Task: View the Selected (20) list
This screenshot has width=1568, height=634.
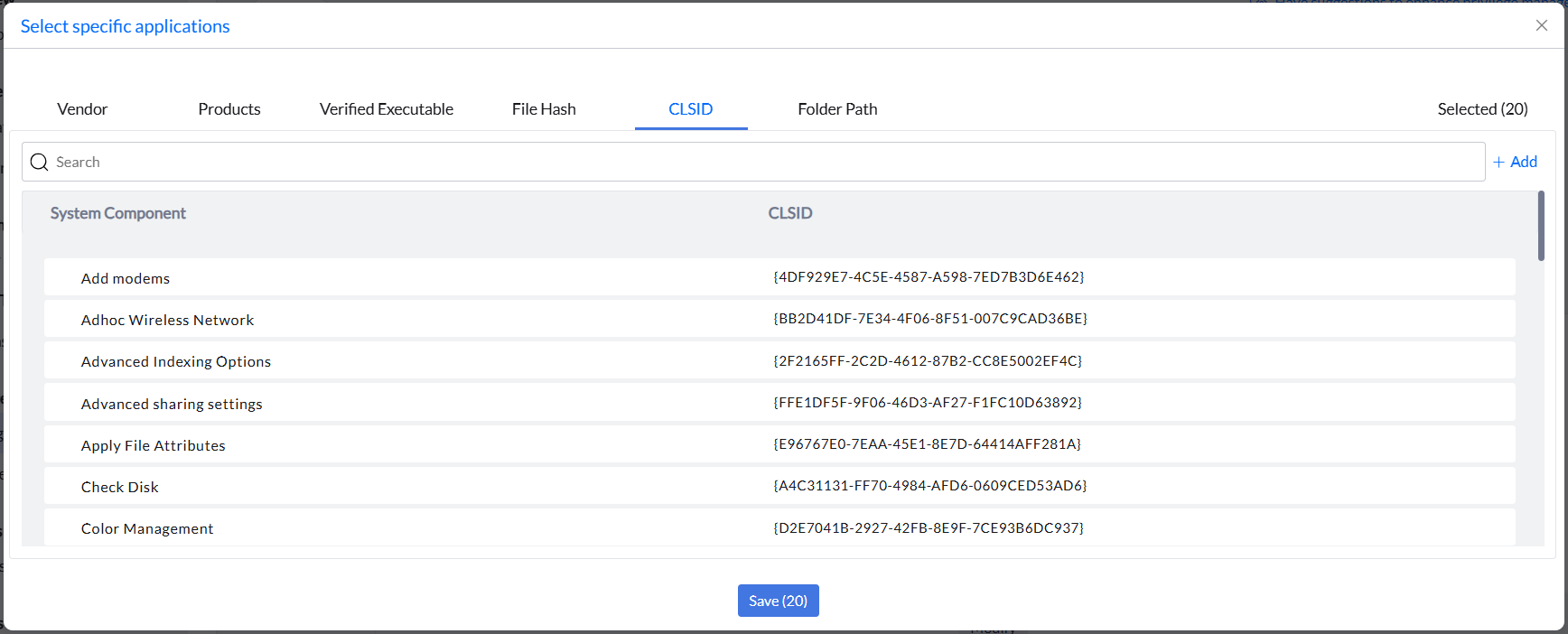Action: (1482, 108)
